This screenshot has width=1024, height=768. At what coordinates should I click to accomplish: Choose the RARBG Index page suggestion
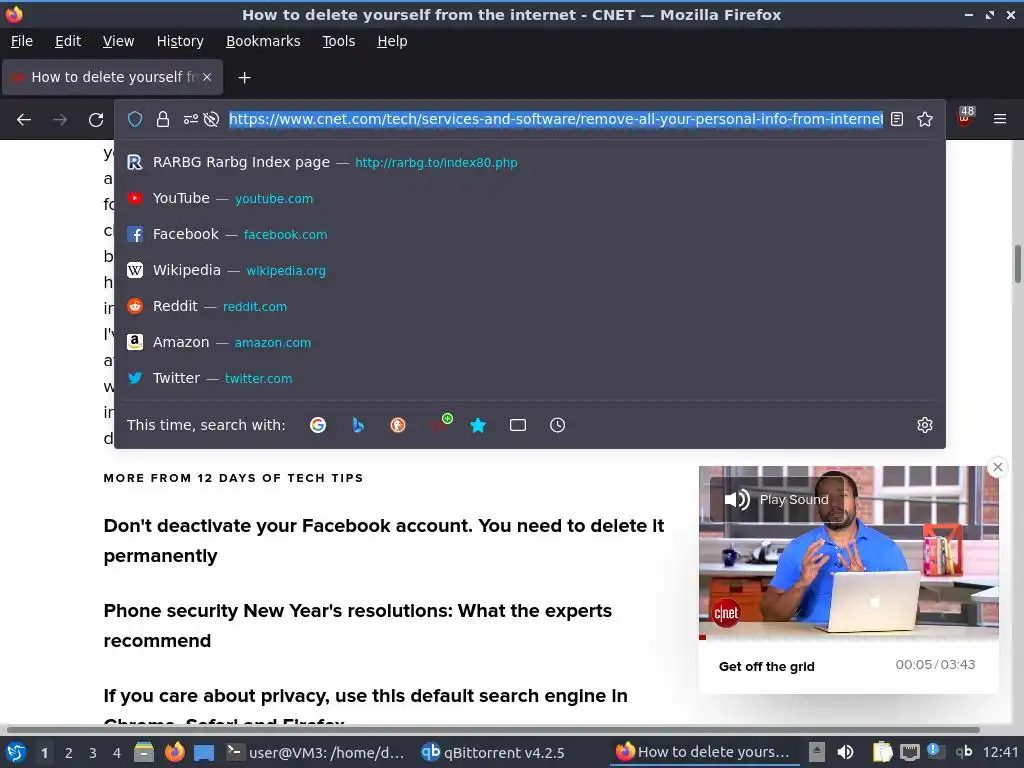[x=530, y=163]
